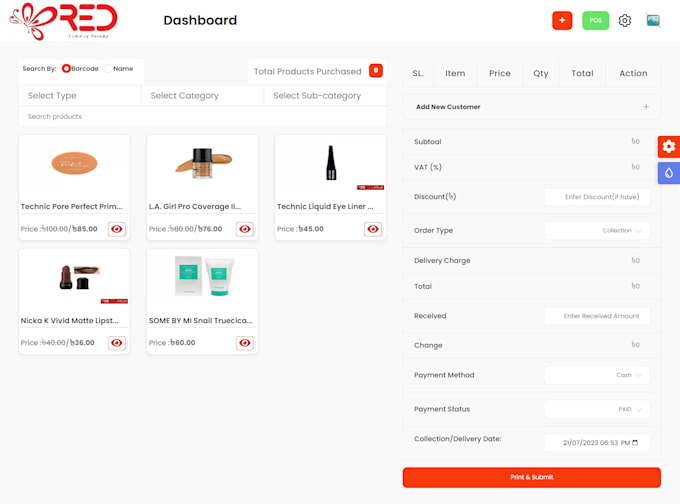Open calendar icon in delivery date field
Viewport: 680px width, 504px height.
(635, 442)
